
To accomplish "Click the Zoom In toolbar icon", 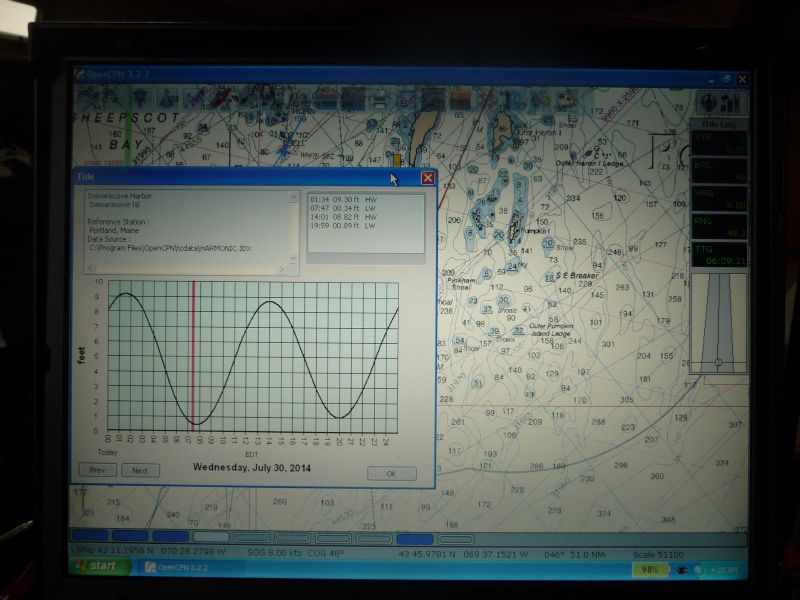I will point(86,98).
